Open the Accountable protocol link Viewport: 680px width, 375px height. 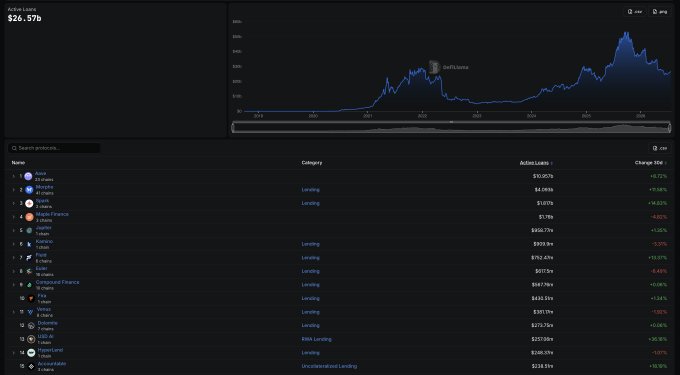pyautogui.click(x=52, y=364)
